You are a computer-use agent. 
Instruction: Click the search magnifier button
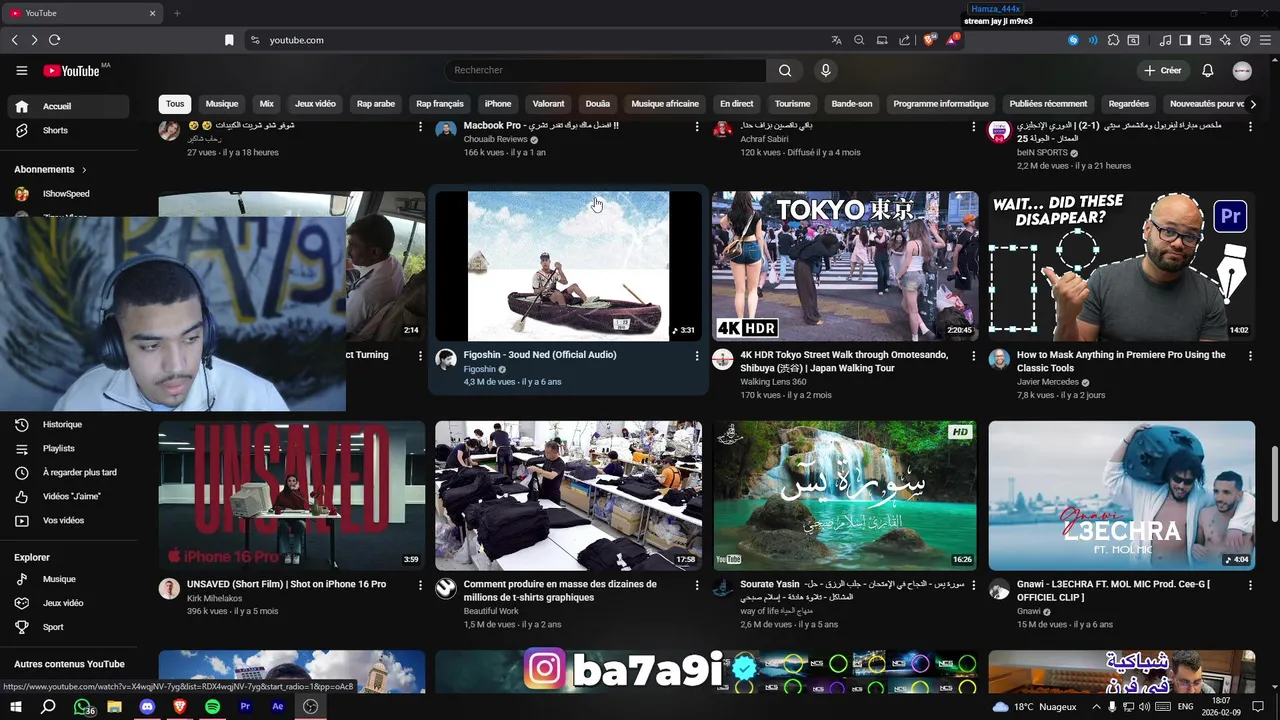[785, 70]
